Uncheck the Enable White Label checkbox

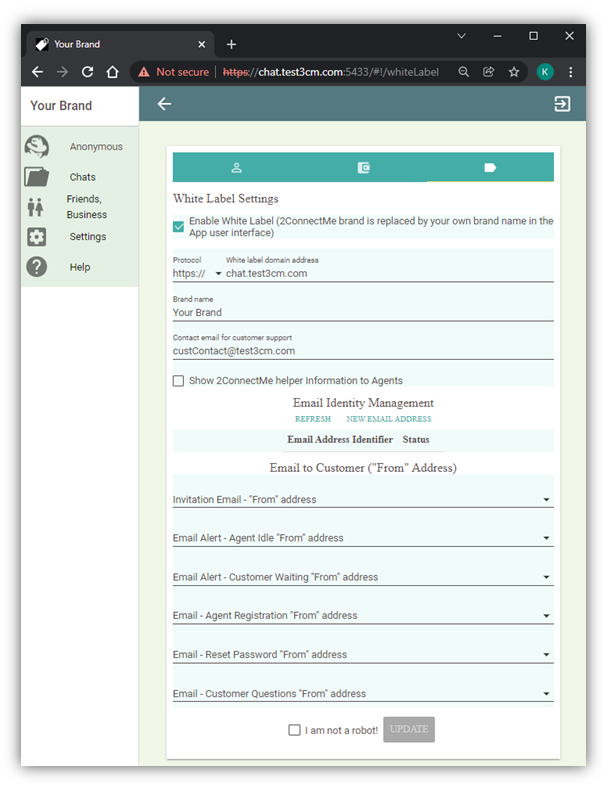178,227
